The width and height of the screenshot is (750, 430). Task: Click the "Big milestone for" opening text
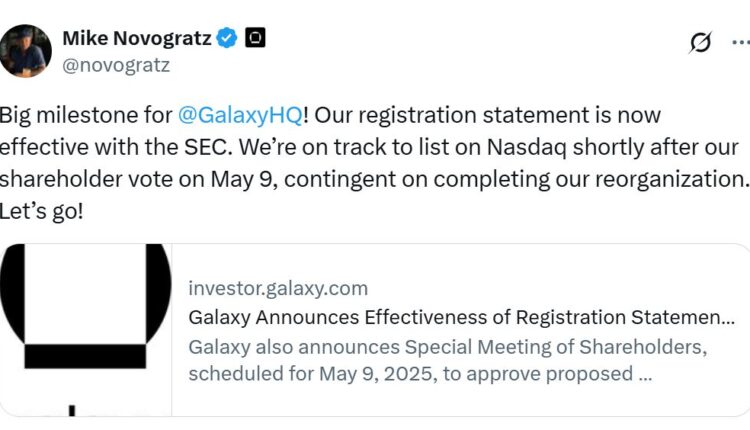click(85, 115)
